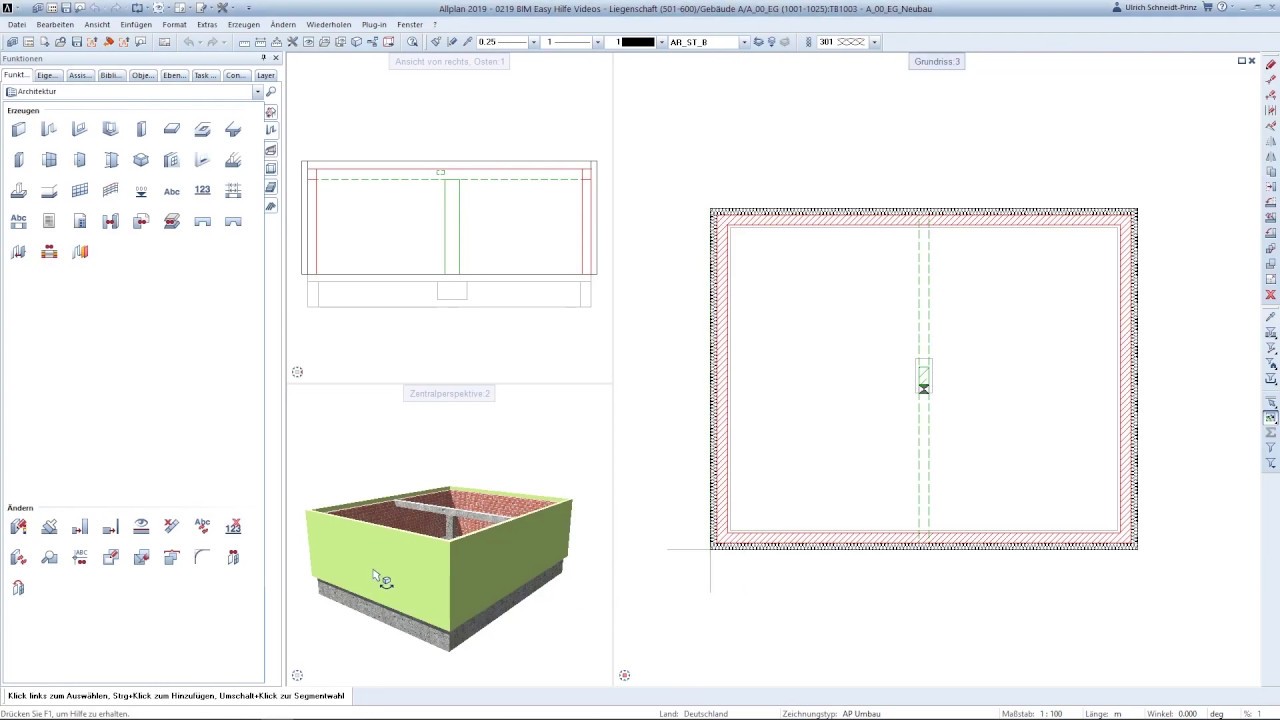The width and height of the screenshot is (1280, 720).
Task: Click the Grundriss:3 viewport label
Action: click(937, 62)
